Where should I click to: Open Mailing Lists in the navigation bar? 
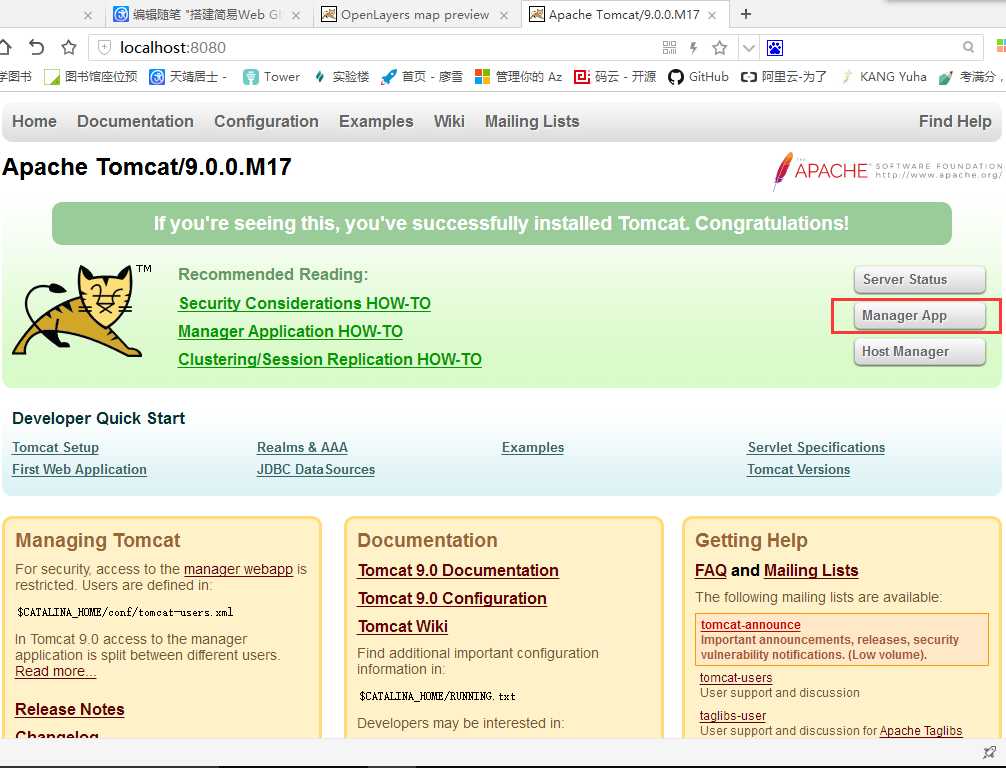click(532, 121)
